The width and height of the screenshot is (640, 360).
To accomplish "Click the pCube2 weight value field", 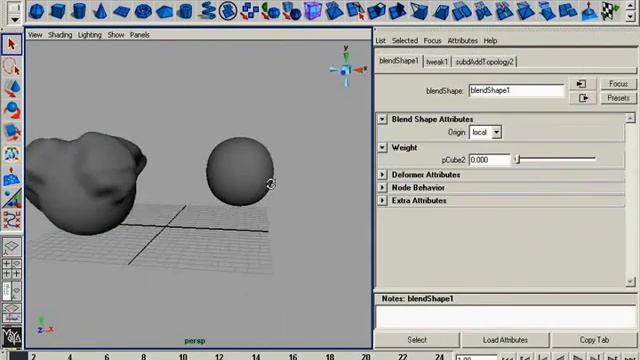I will coord(489,160).
